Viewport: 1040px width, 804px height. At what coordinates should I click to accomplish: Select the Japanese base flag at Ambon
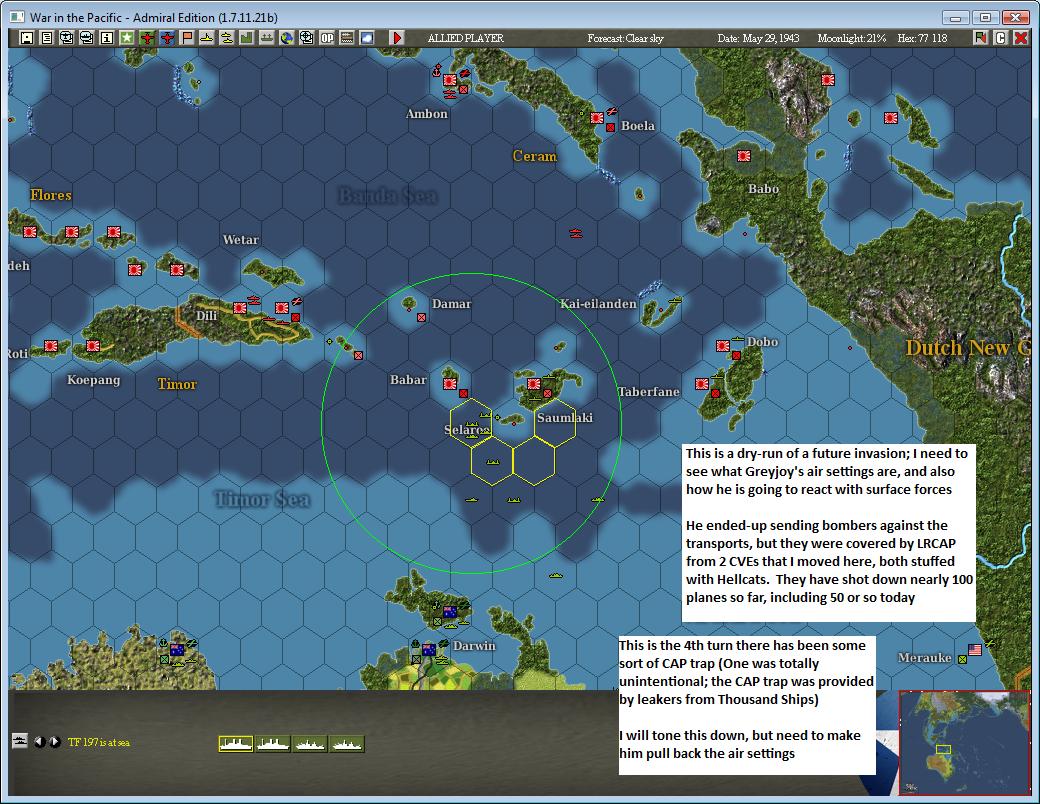(450, 80)
